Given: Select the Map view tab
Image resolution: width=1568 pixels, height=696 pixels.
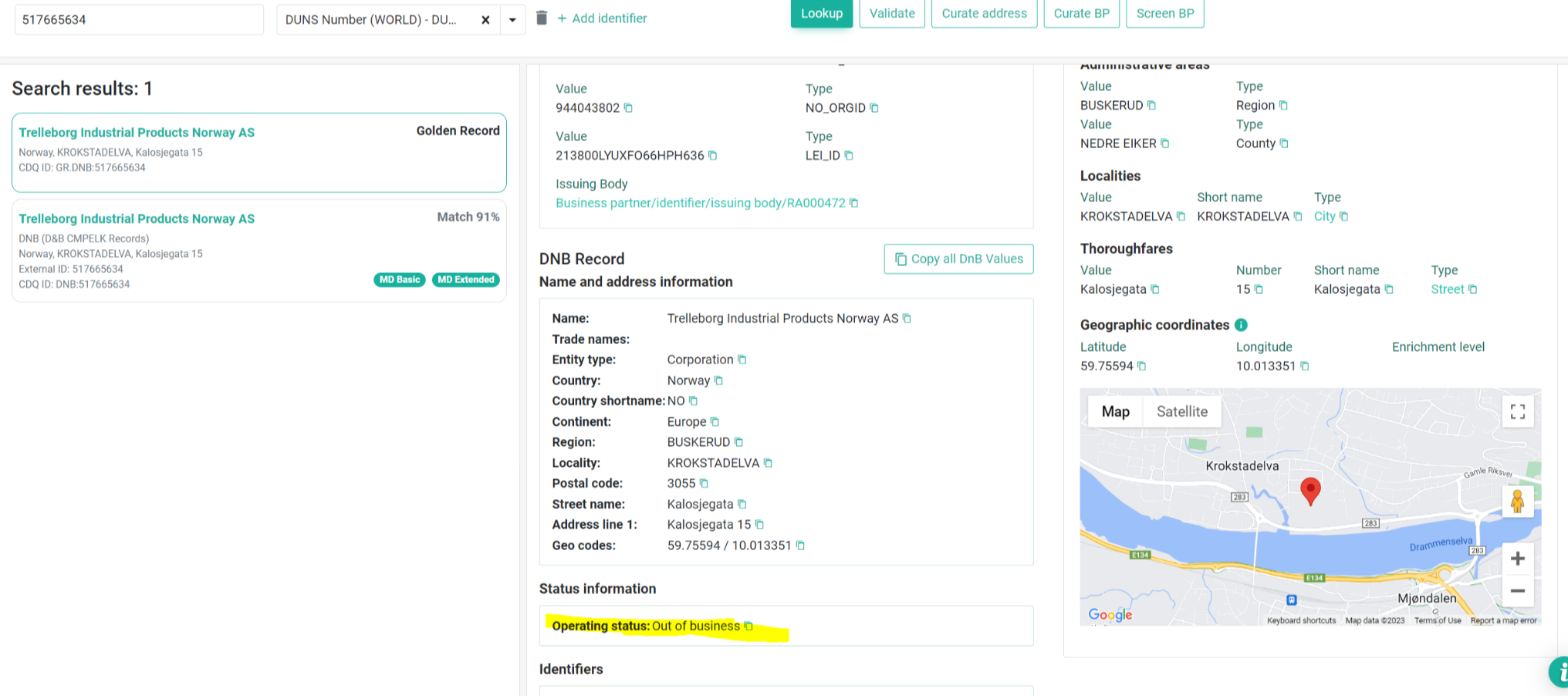Looking at the screenshot, I should (x=1115, y=412).
